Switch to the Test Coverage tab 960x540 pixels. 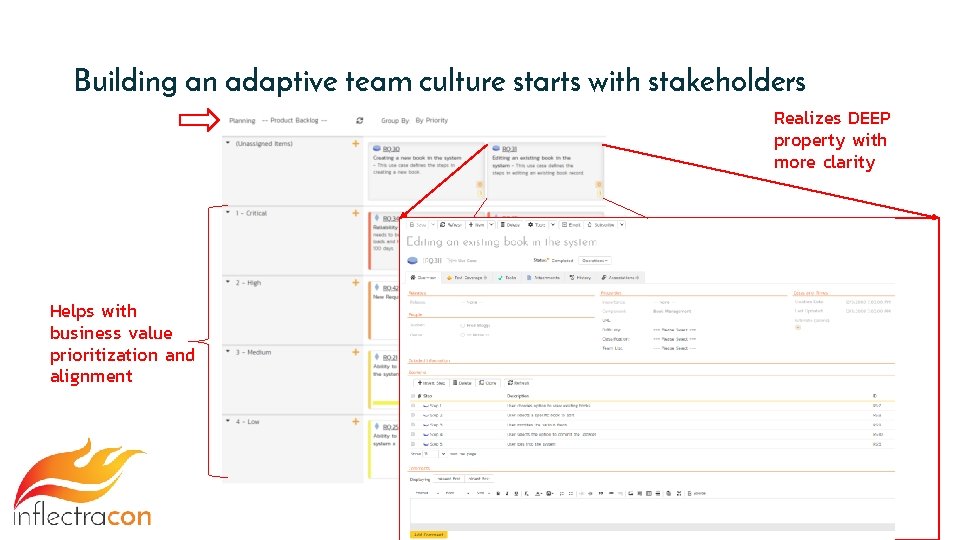pyautogui.click(x=467, y=278)
